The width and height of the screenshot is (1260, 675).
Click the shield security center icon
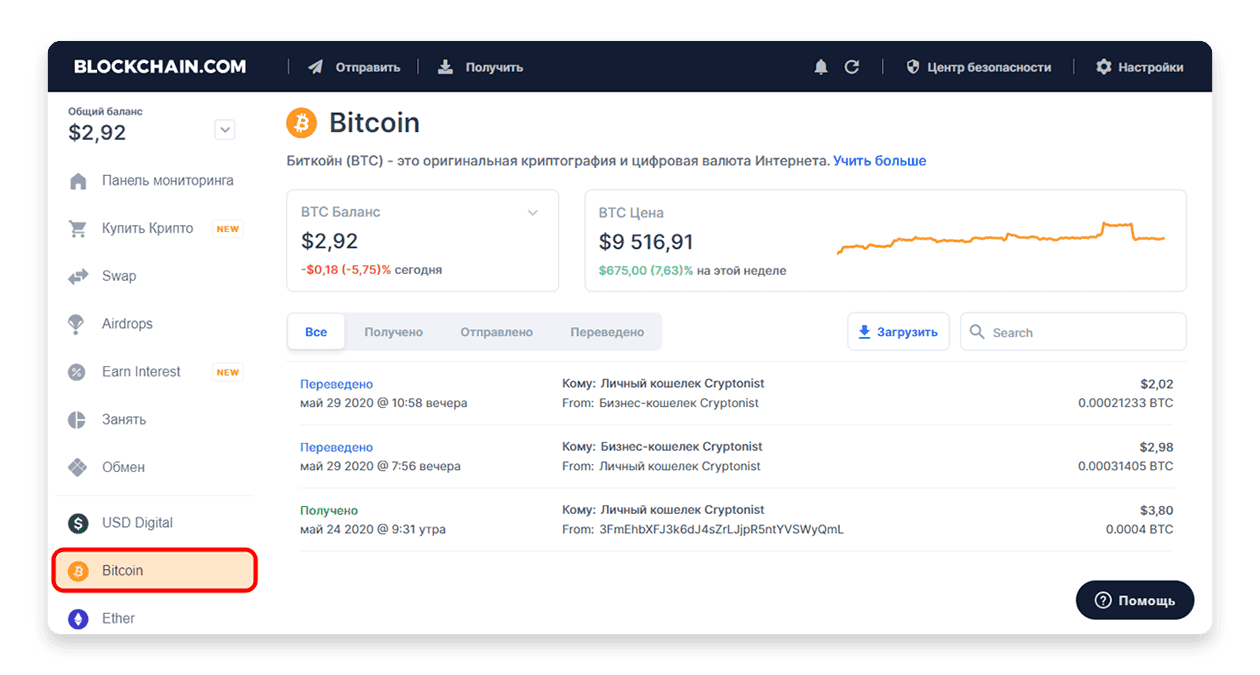click(x=912, y=67)
